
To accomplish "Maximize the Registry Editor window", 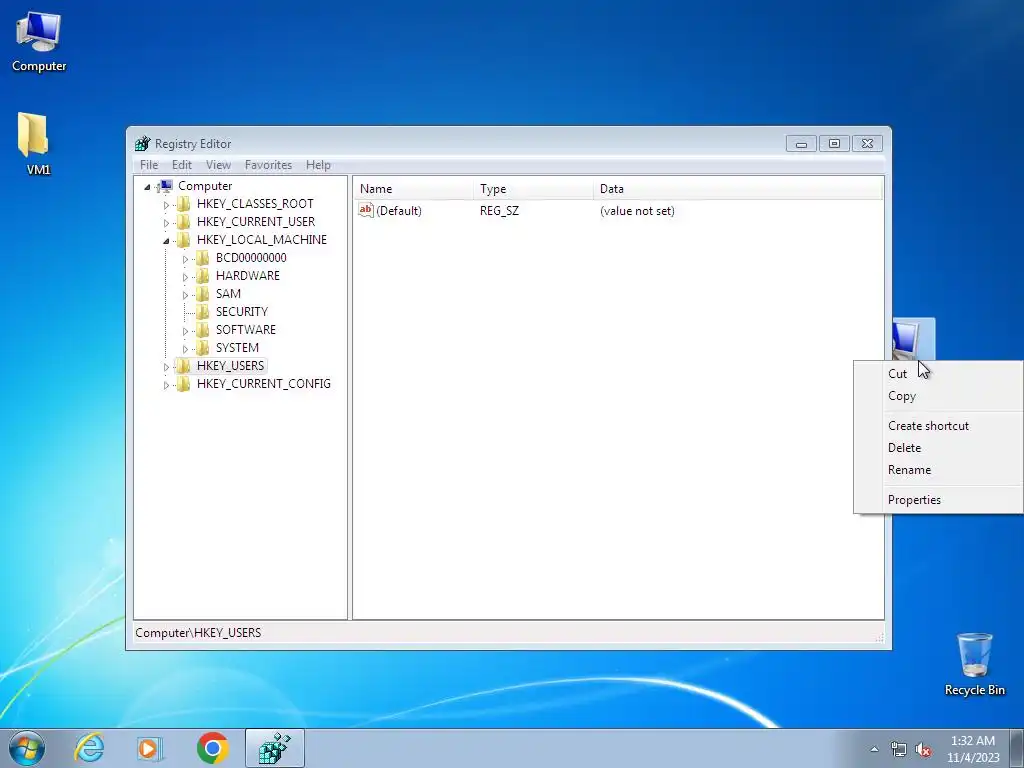I will coord(834,144).
